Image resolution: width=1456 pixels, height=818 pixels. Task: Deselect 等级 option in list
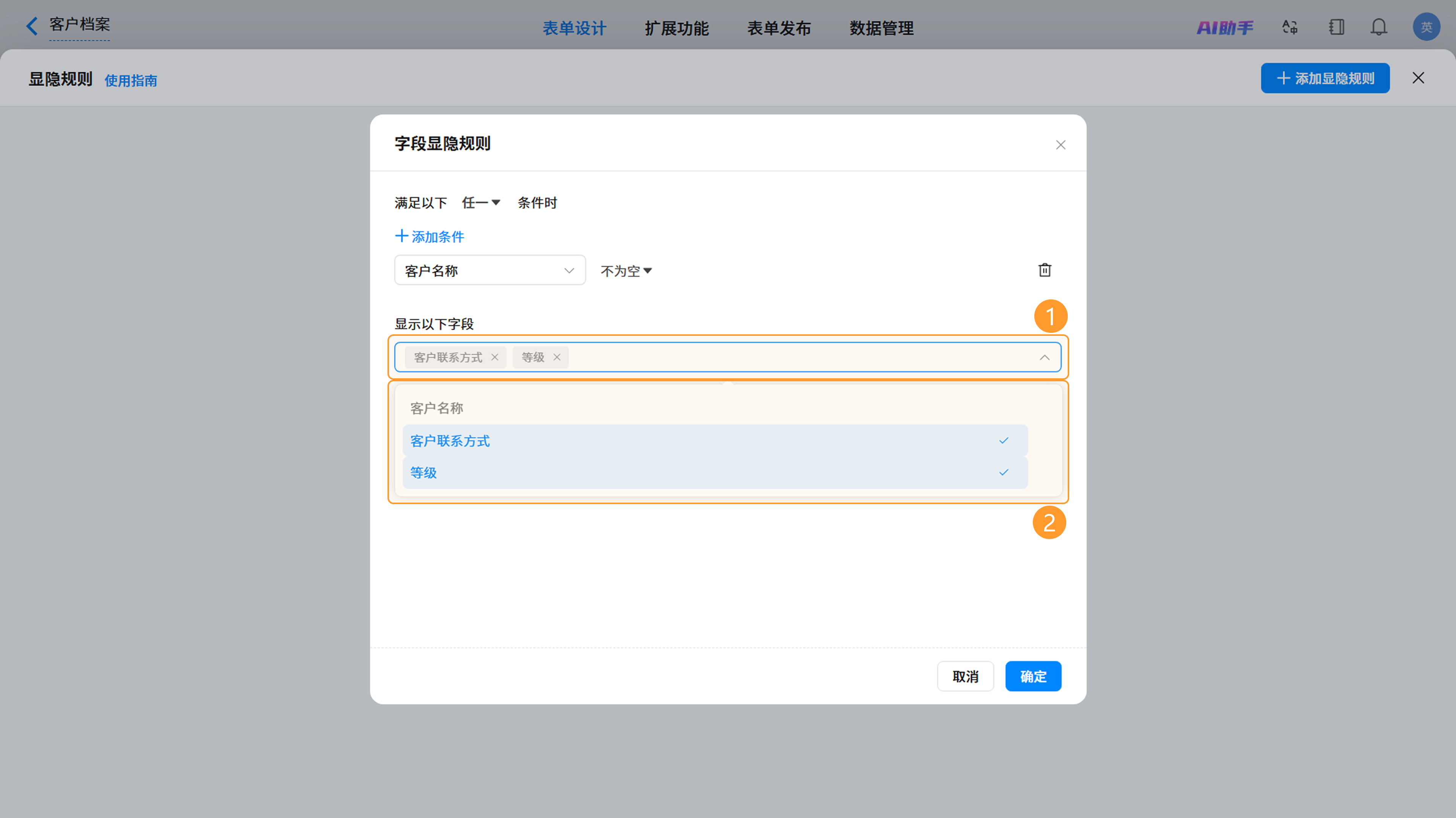714,473
